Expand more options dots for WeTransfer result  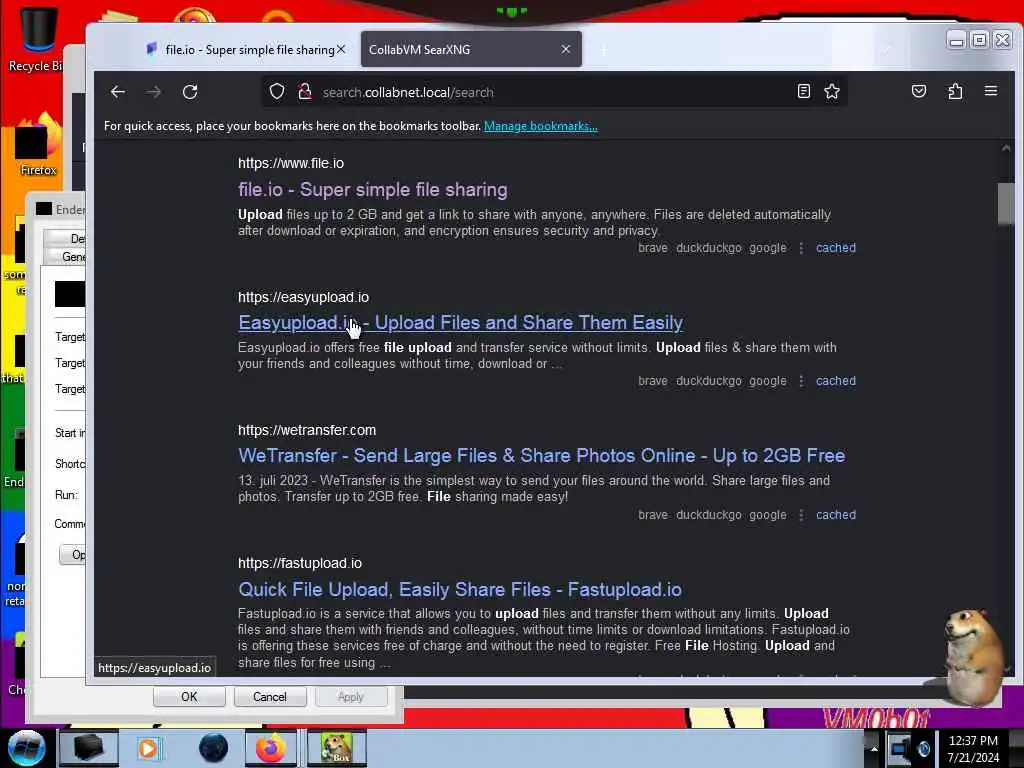[x=801, y=515]
